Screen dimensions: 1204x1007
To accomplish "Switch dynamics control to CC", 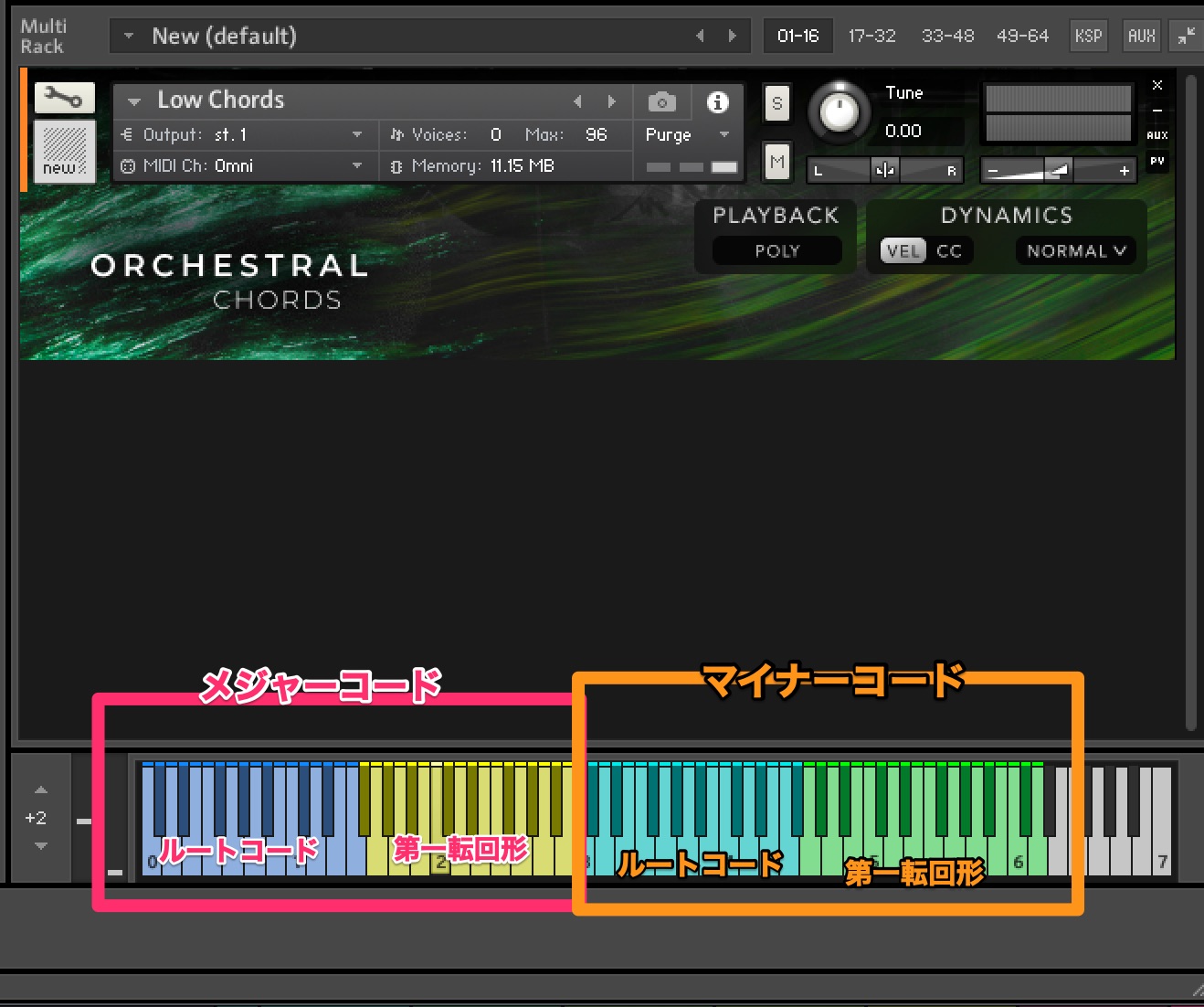I will pos(949,250).
